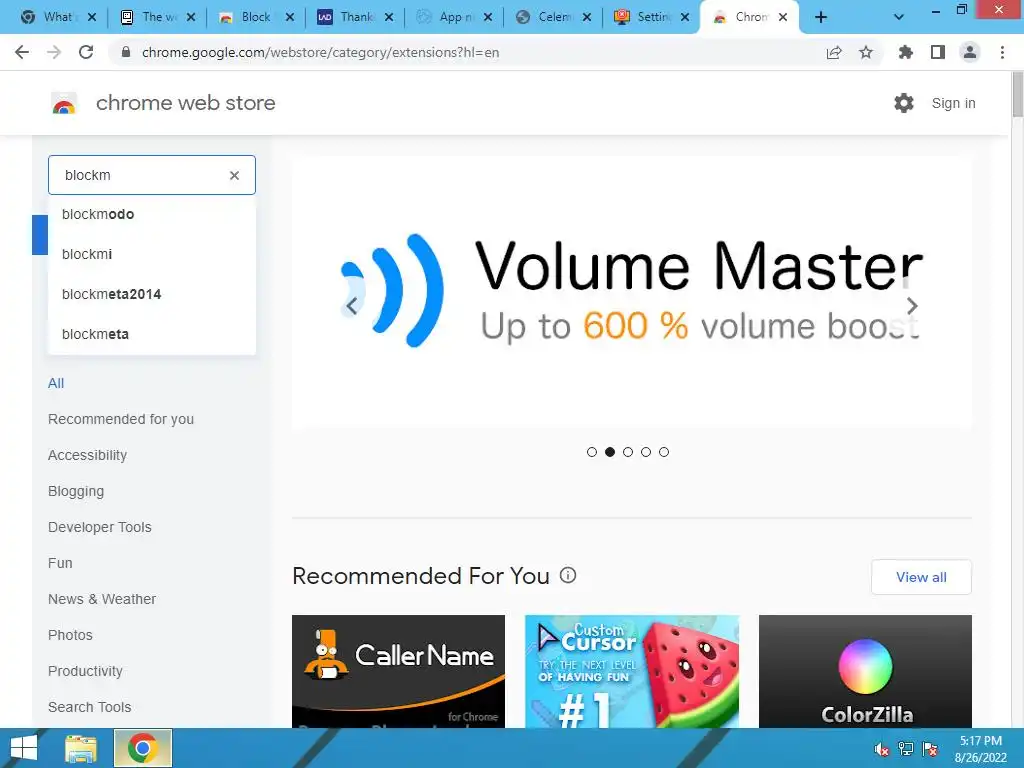Open Chrome three-dot menu
Image resolution: width=1024 pixels, height=768 pixels.
1002,52
